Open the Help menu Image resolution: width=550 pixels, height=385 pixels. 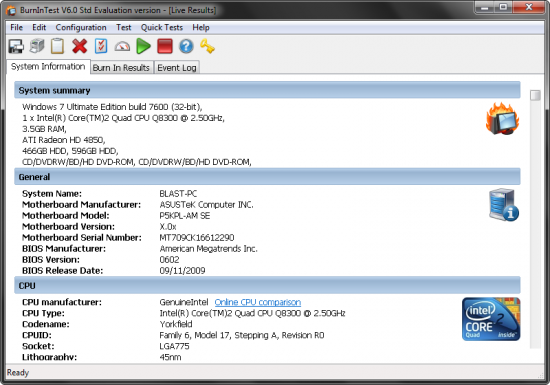201,27
